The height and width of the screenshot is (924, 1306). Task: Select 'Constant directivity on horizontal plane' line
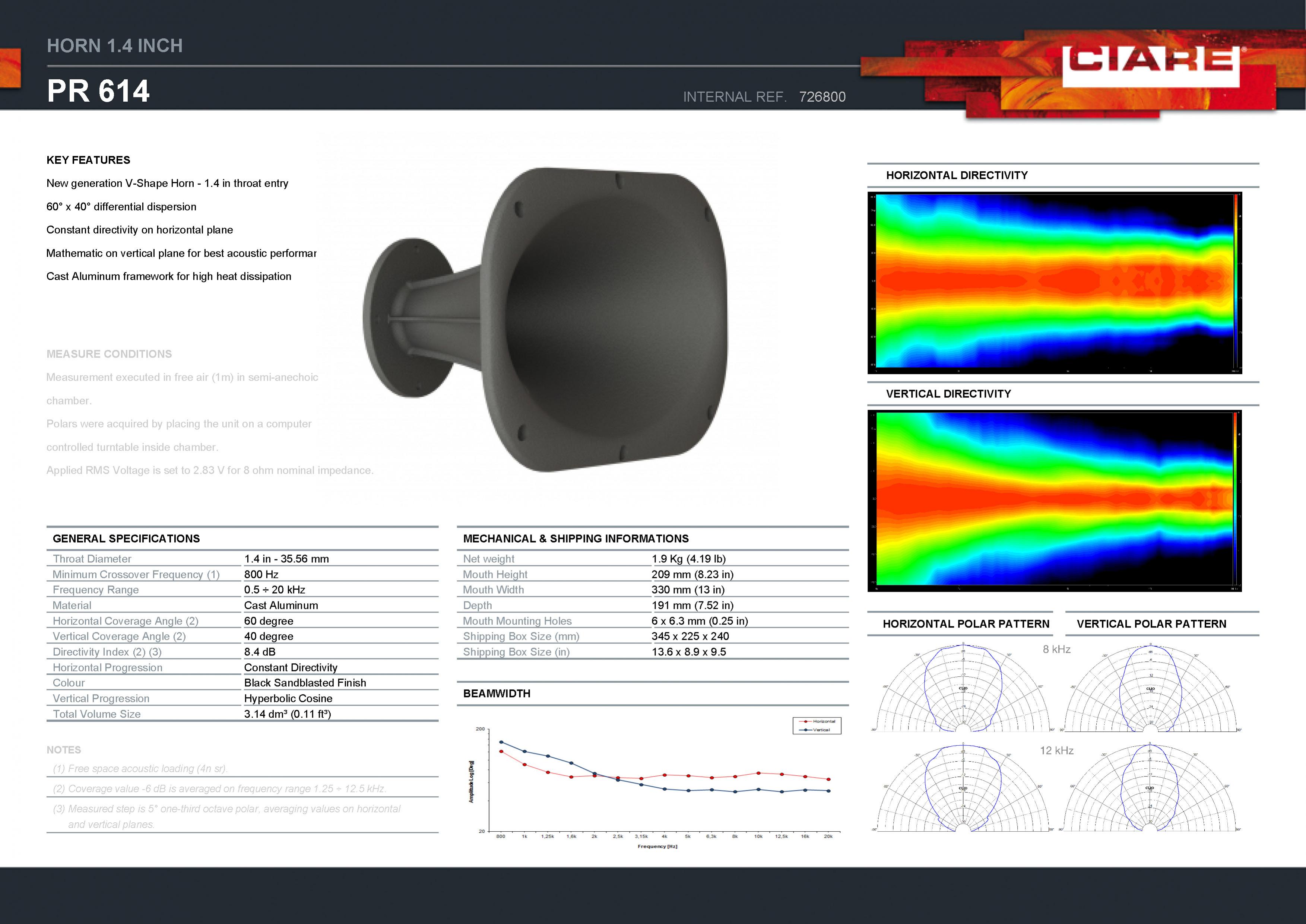coord(139,230)
